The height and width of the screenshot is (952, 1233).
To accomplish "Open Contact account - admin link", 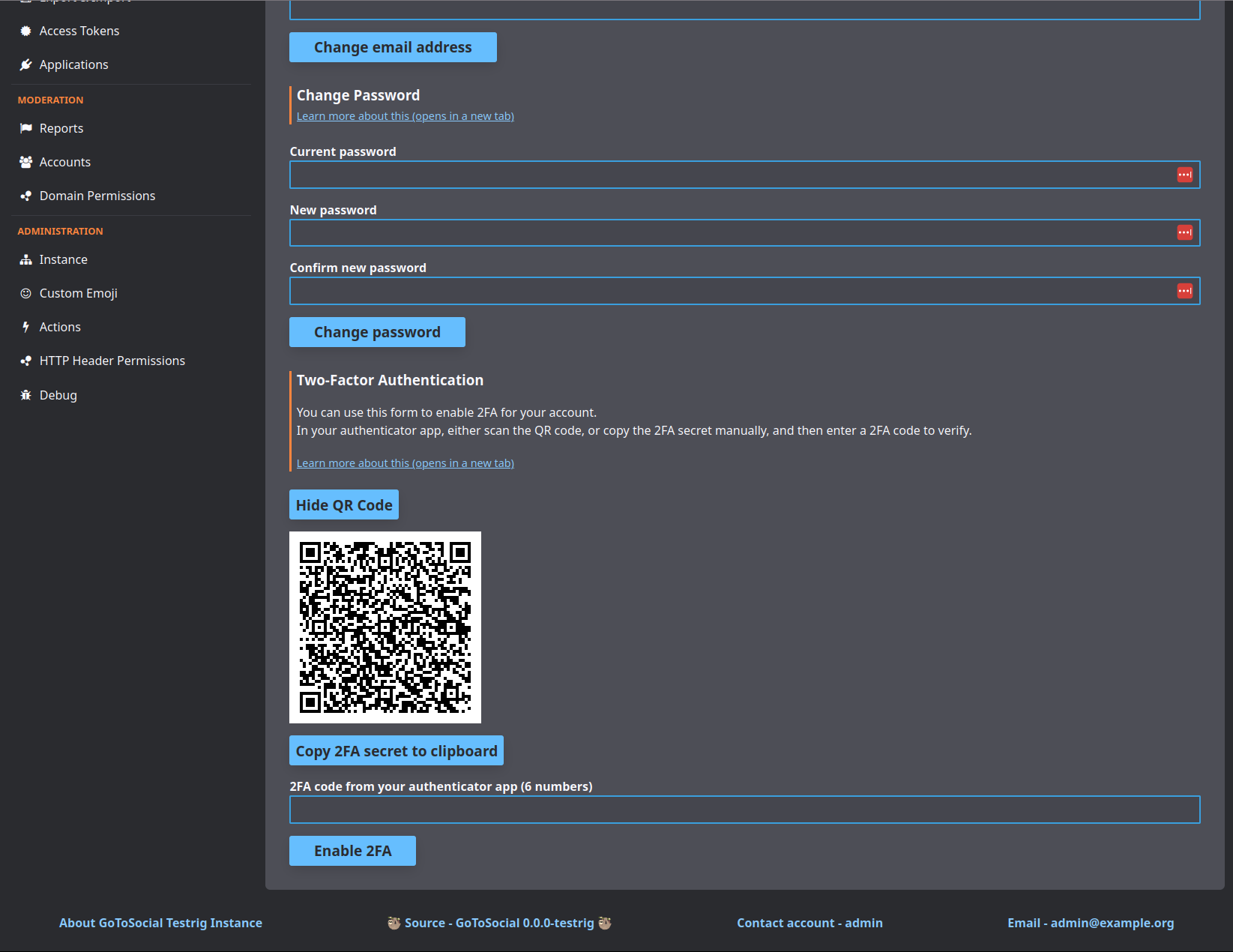I will (810, 923).
